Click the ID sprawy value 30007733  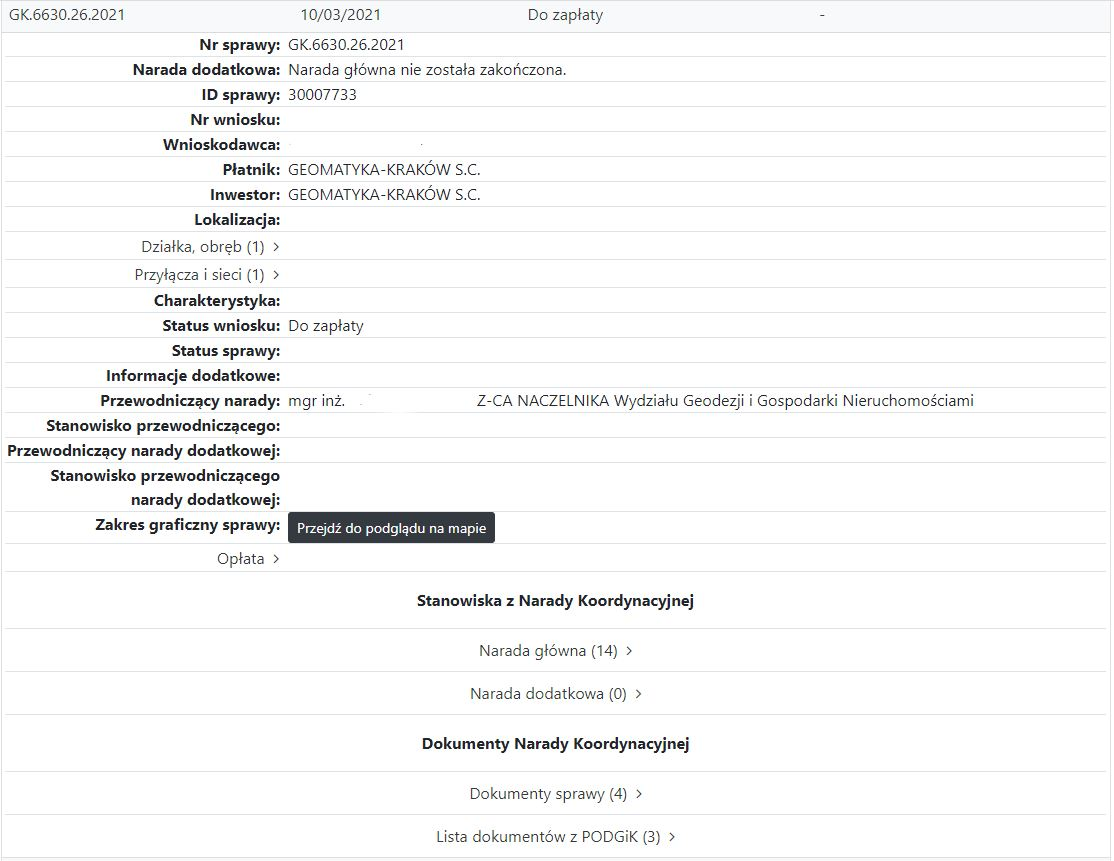[322, 95]
